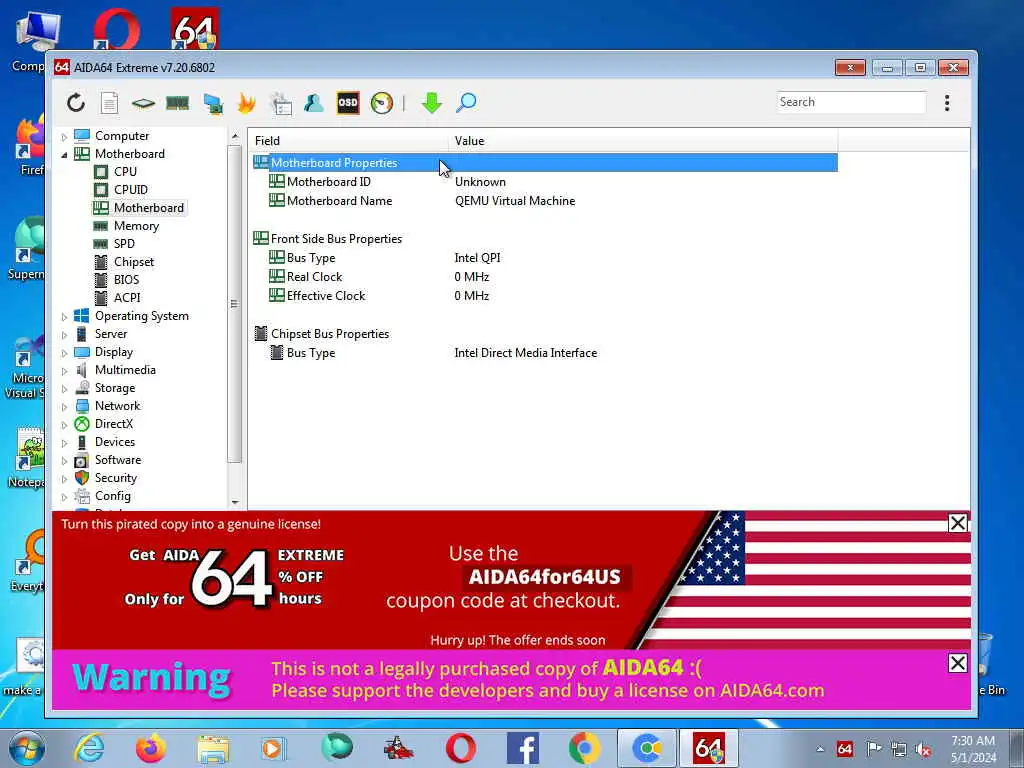Select Chipset in the tree

click(x=134, y=262)
